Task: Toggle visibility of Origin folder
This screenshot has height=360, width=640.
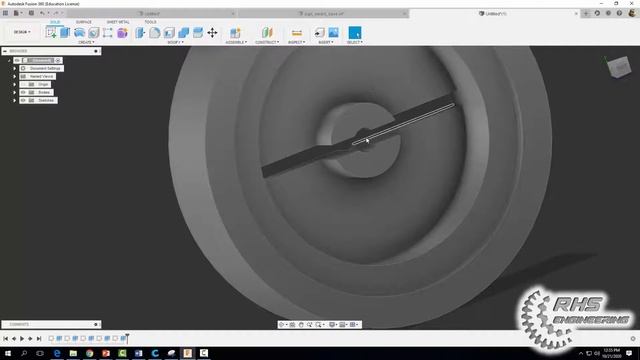Action: [x=23, y=84]
